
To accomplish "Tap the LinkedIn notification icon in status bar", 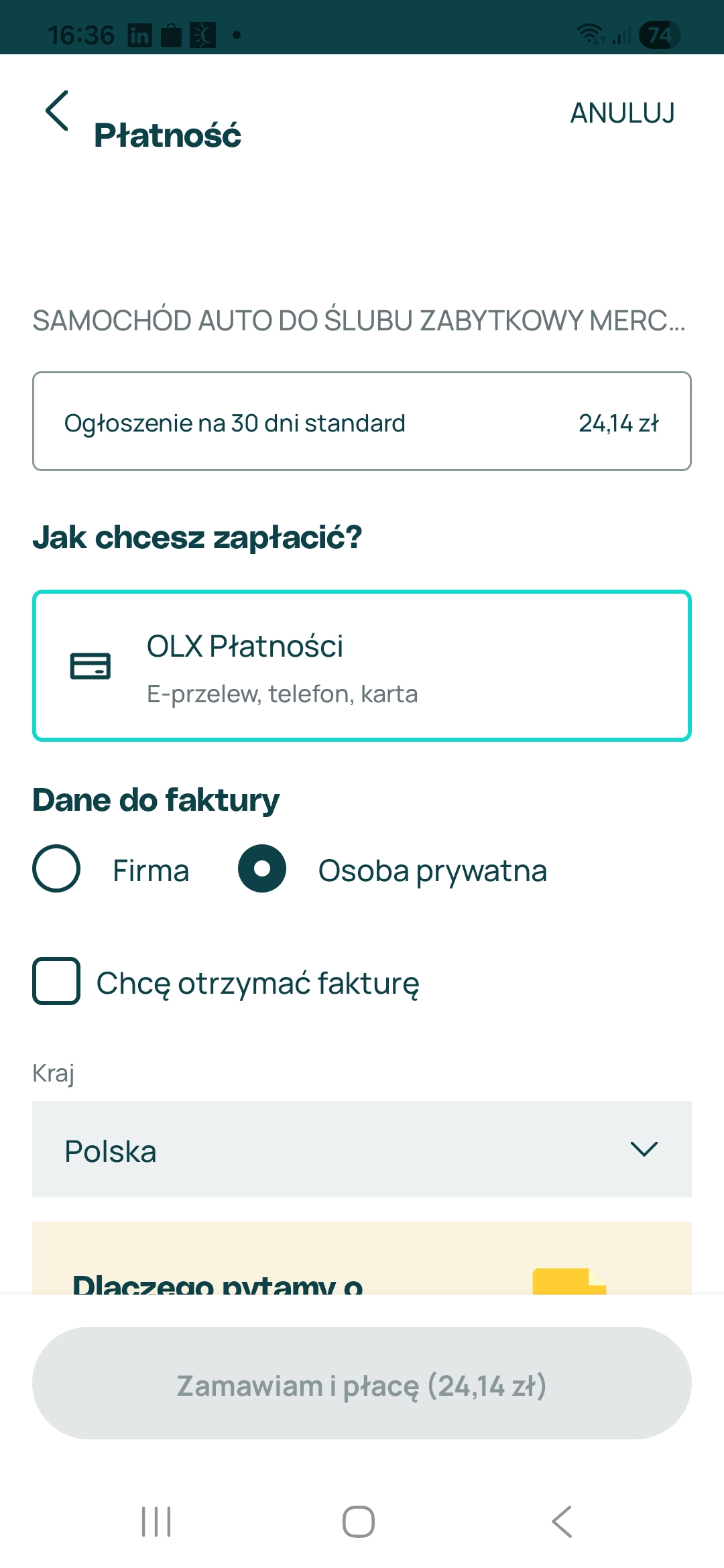I will pos(139,35).
